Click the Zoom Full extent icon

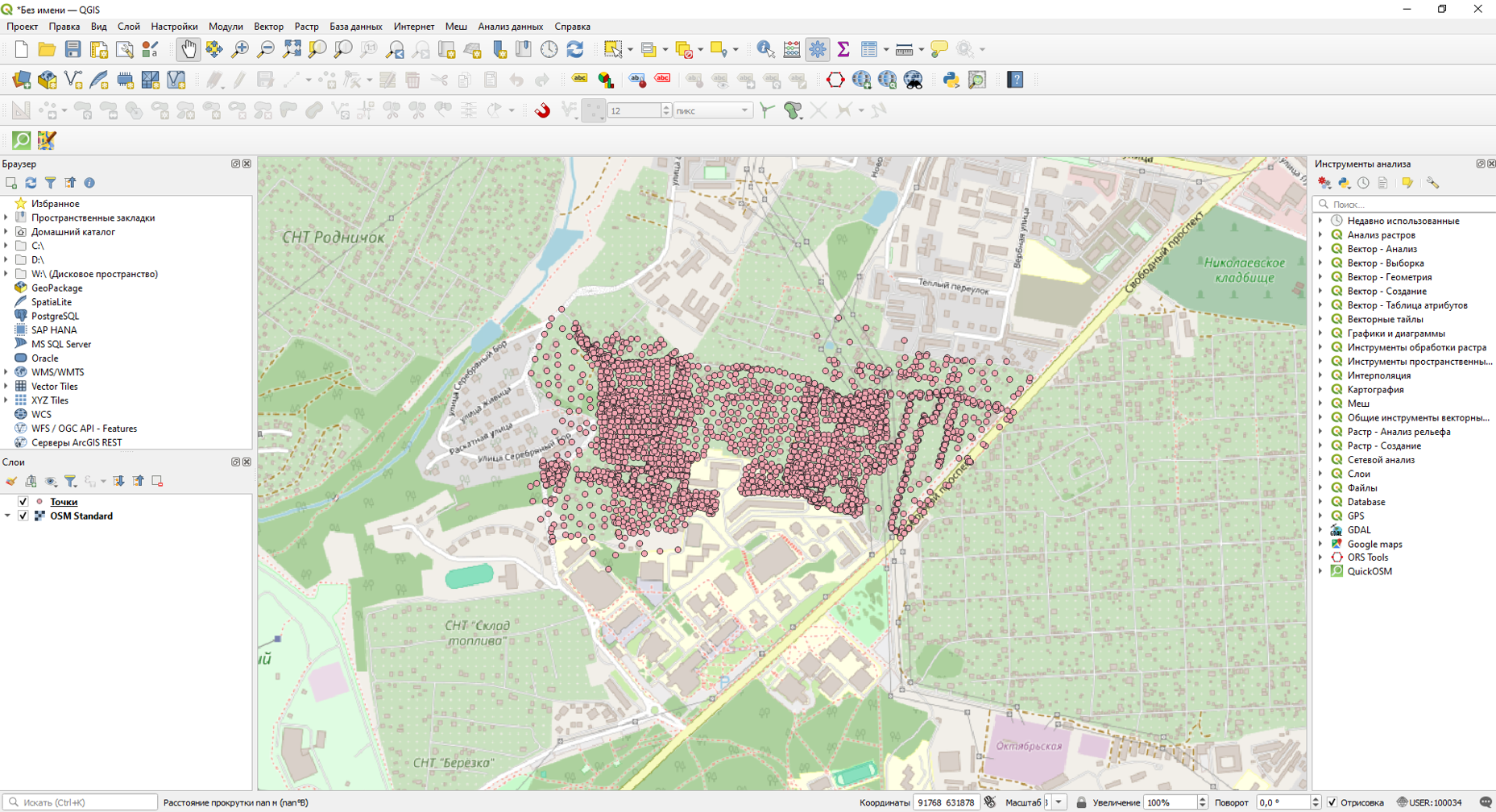[x=292, y=50]
